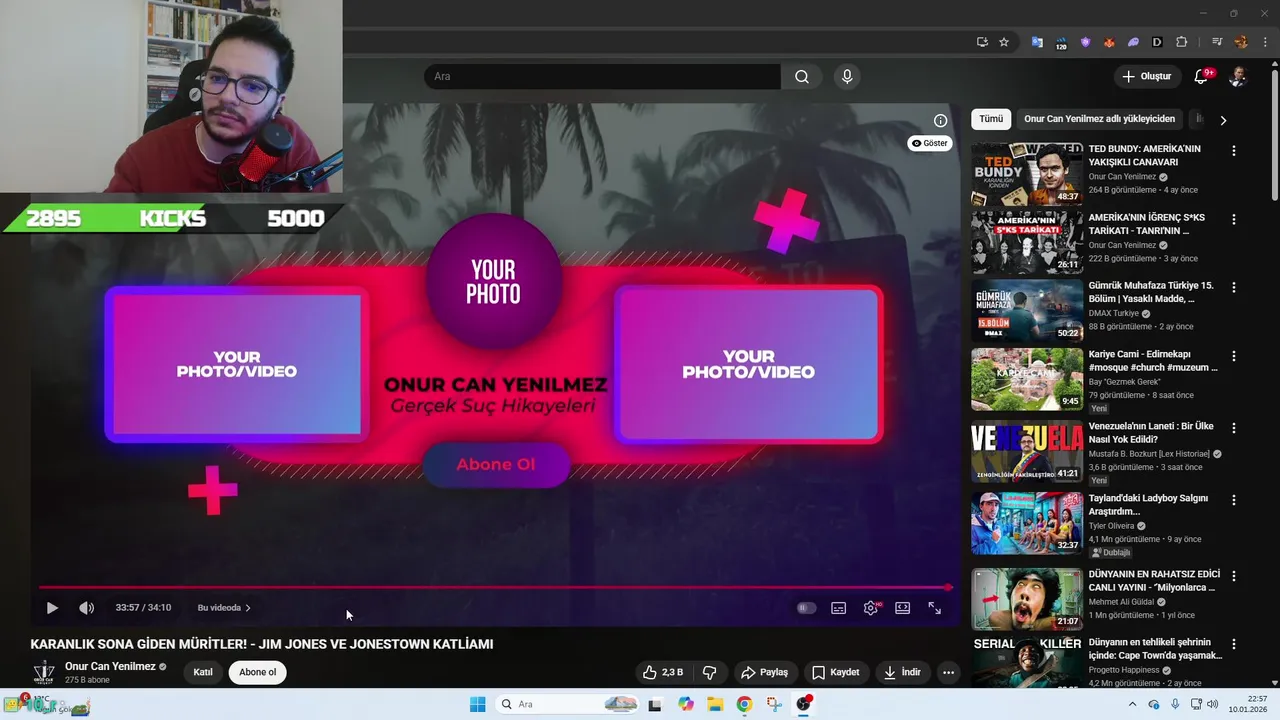The height and width of the screenshot is (720, 1280).
Task: Open options for Ted Bundy video
Action: 1233,151
